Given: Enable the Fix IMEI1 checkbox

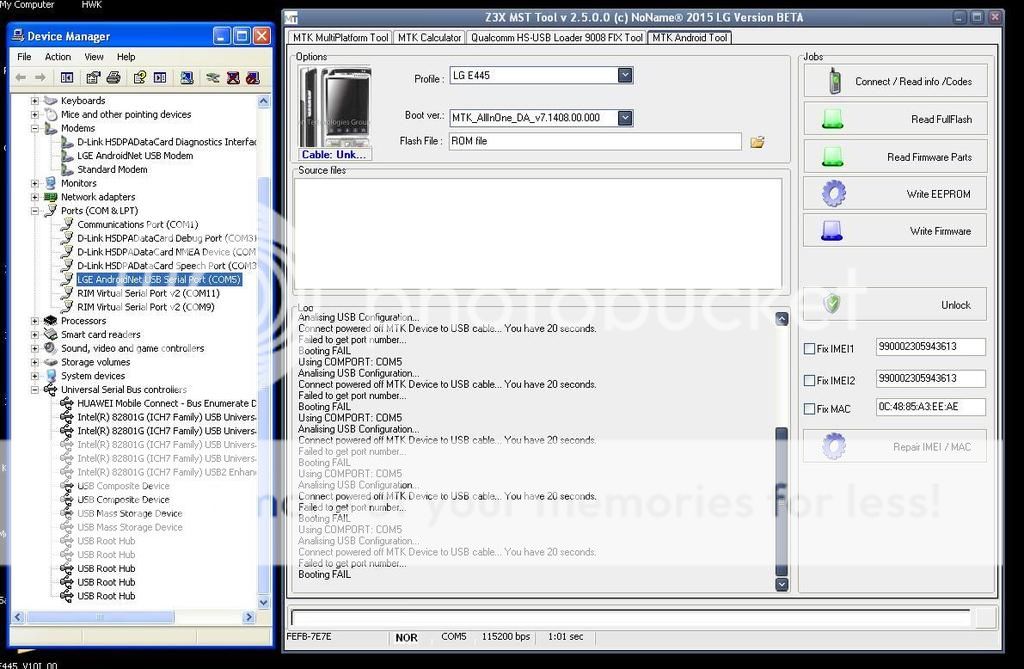Looking at the screenshot, I should click(809, 349).
